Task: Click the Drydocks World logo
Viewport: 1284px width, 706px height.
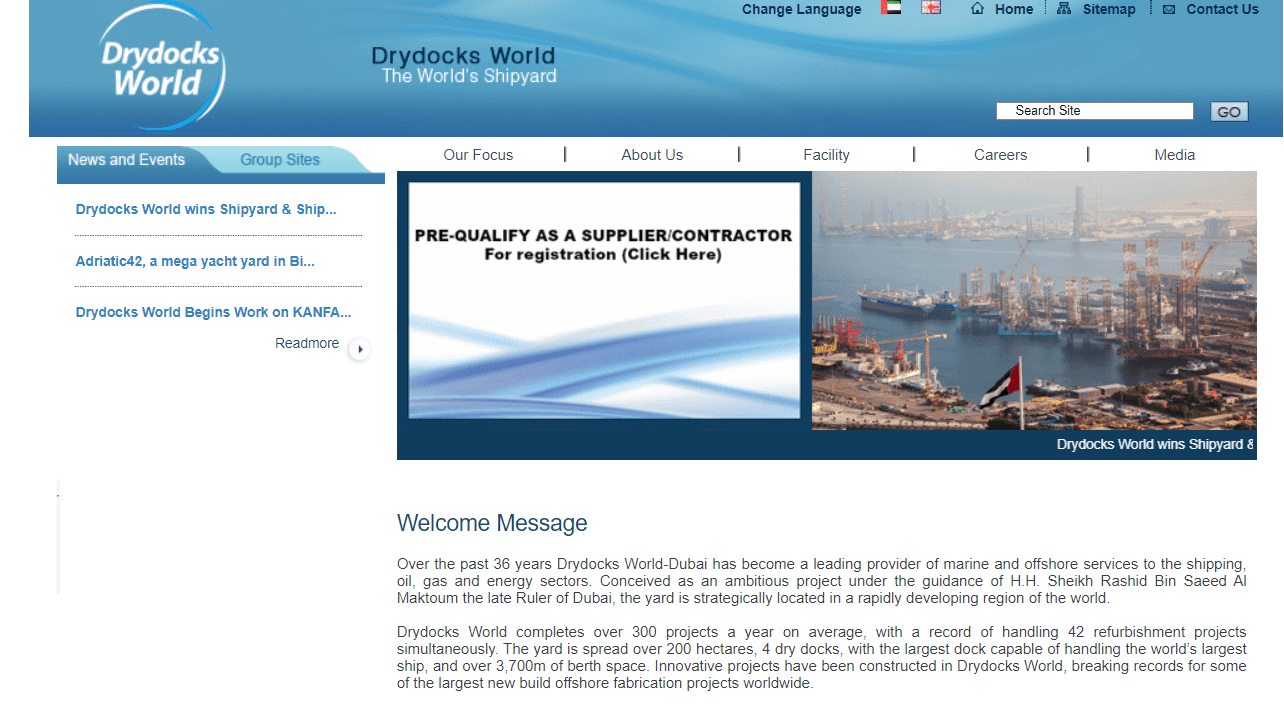Action: coord(162,67)
